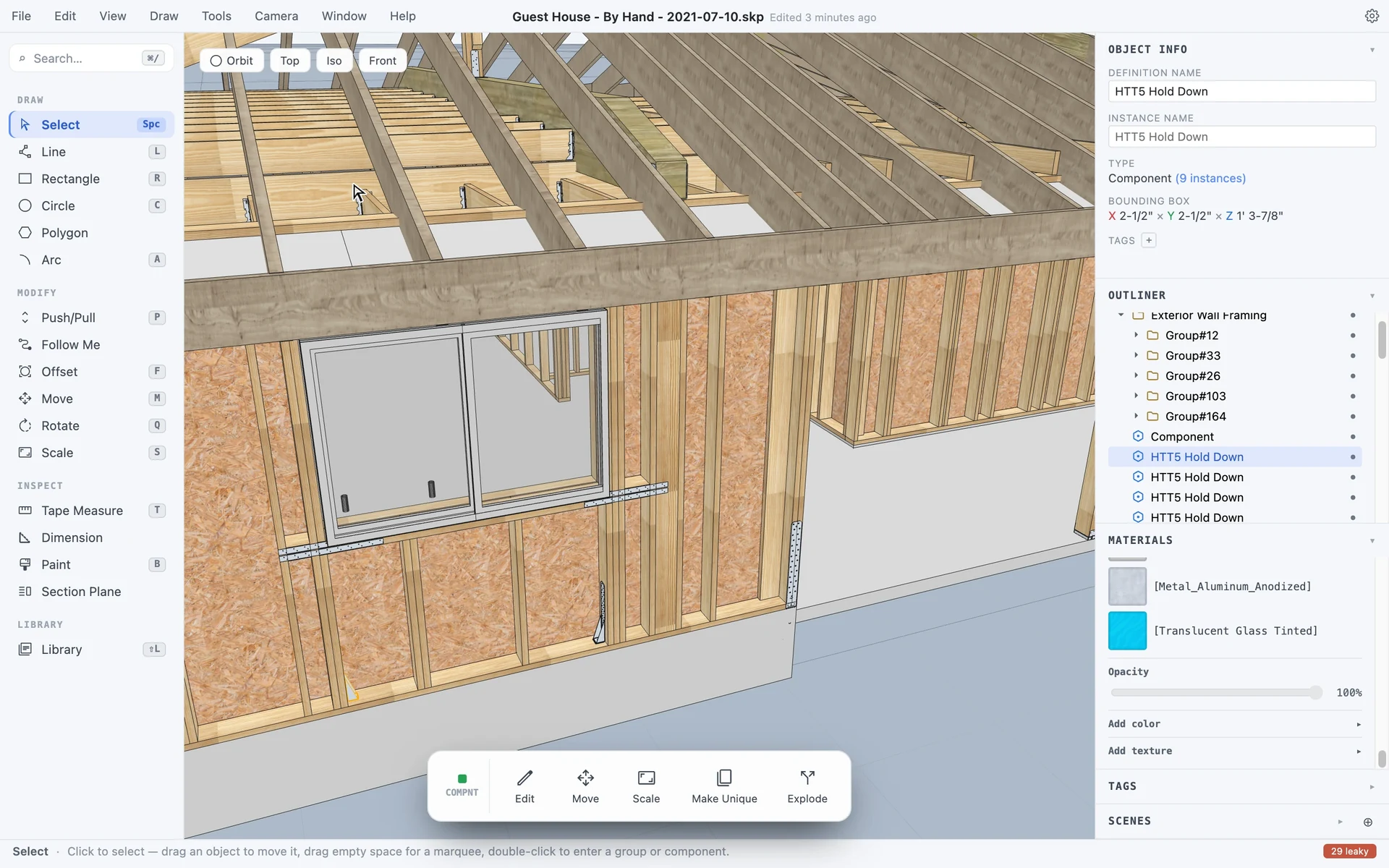Choose the Move tool in sidebar
The image size is (1389, 868).
tap(92, 399)
